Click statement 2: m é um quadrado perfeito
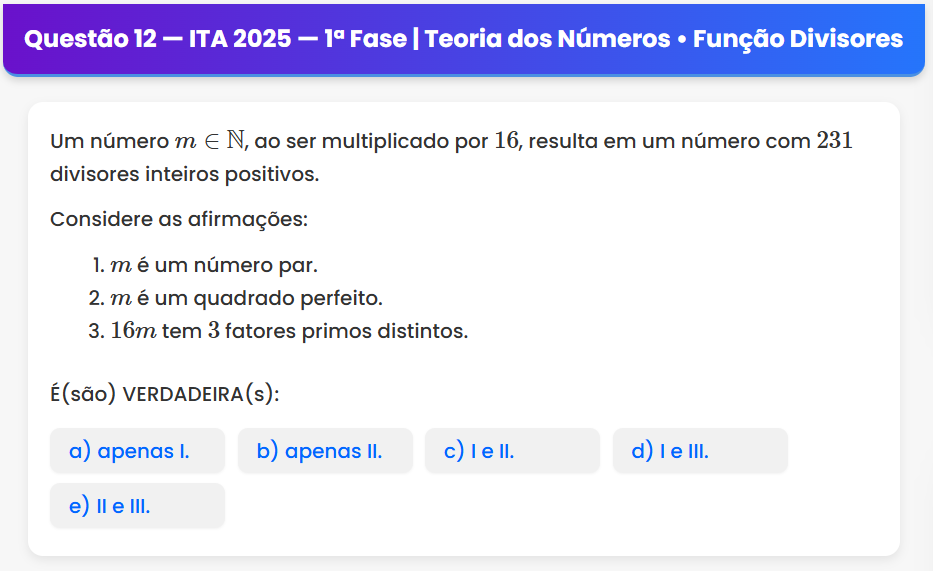 click(246, 298)
